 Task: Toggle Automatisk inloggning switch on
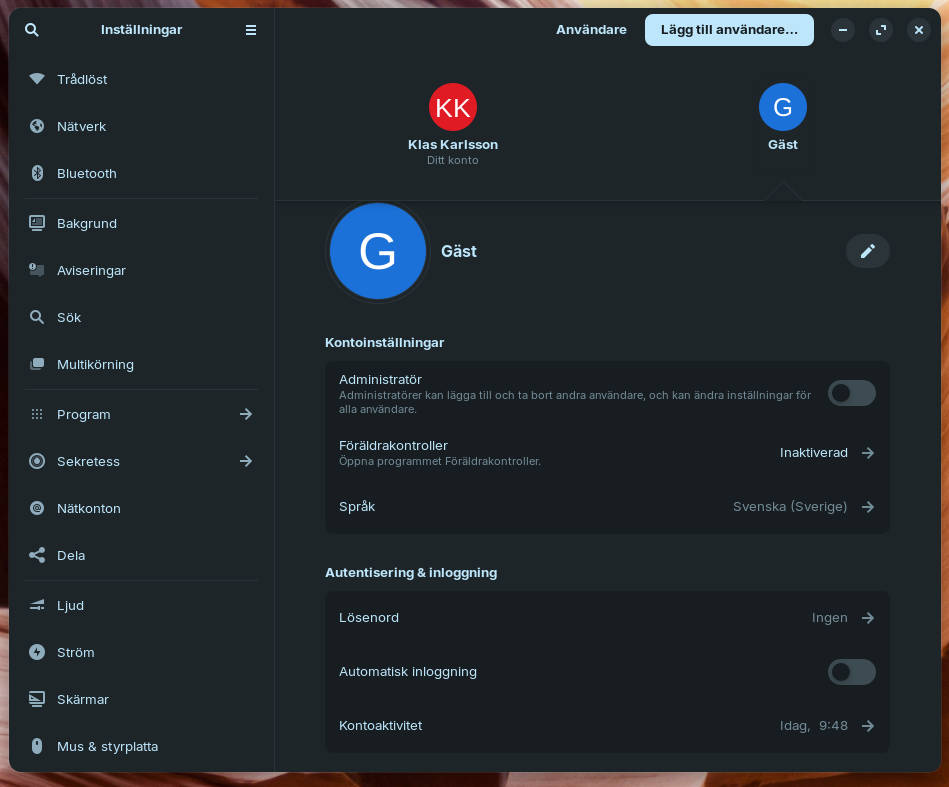(851, 672)
